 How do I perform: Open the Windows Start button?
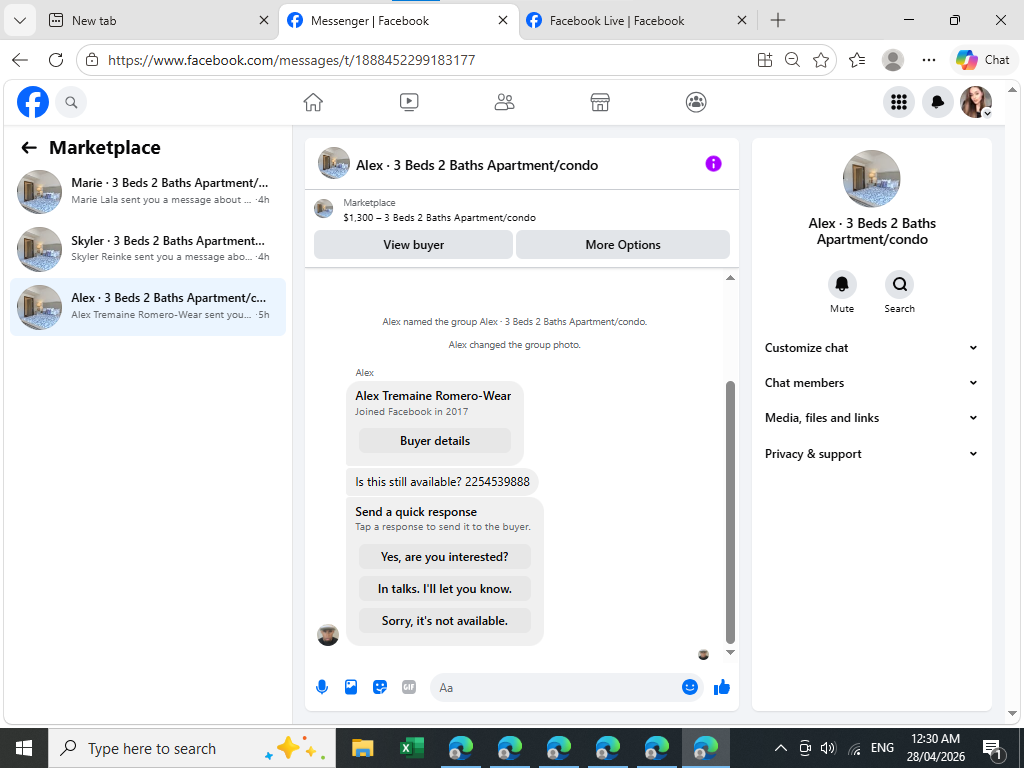[24, 748]
